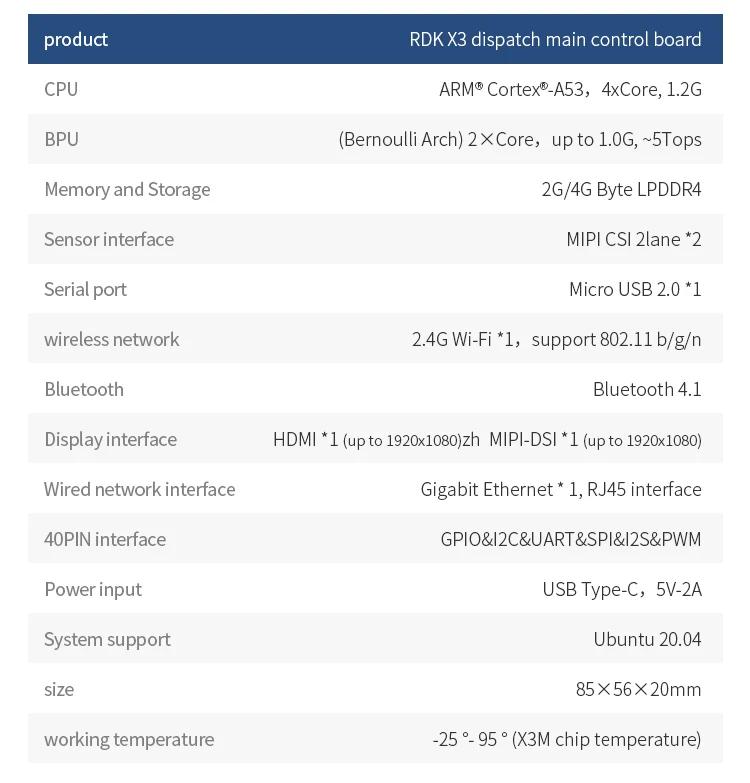Select the 'USB Type-C, 5V-2A' value

pos(622,589)
